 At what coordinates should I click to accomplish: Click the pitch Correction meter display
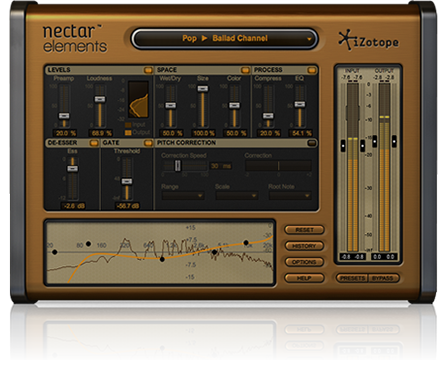click(278, 166)
